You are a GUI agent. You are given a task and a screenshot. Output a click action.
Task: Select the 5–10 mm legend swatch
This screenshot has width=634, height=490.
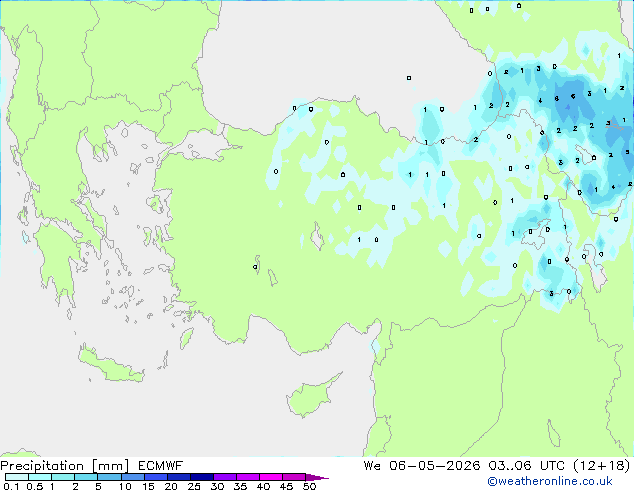109,477
